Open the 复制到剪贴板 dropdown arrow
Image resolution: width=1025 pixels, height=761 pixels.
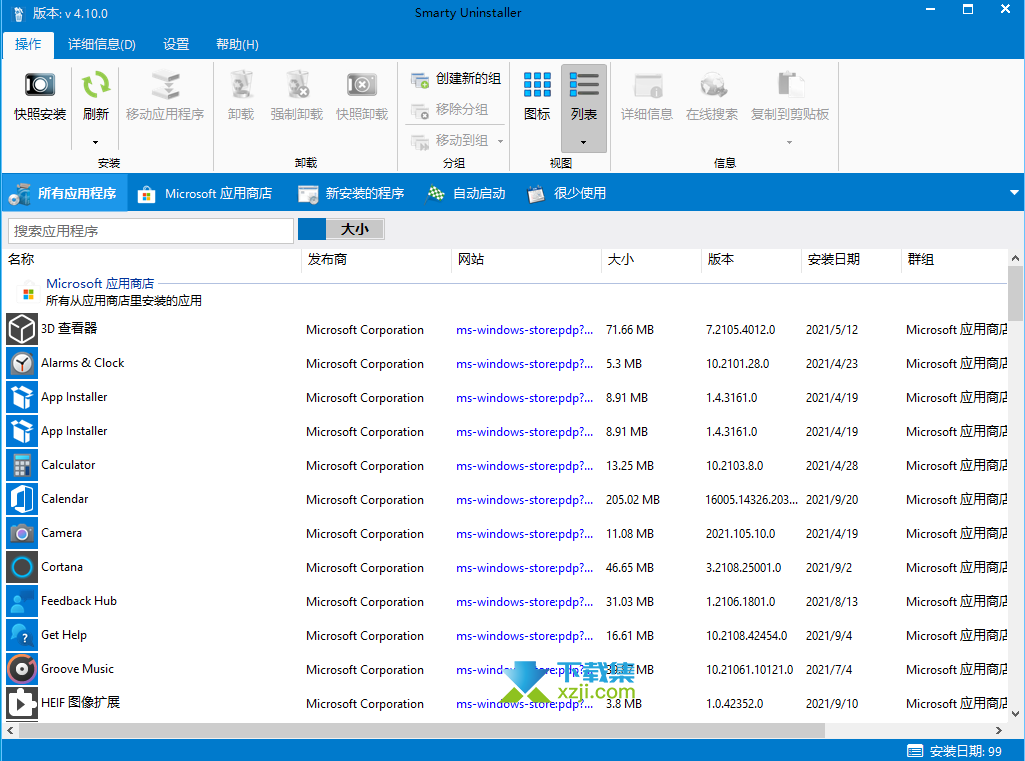tap(790, 142)
